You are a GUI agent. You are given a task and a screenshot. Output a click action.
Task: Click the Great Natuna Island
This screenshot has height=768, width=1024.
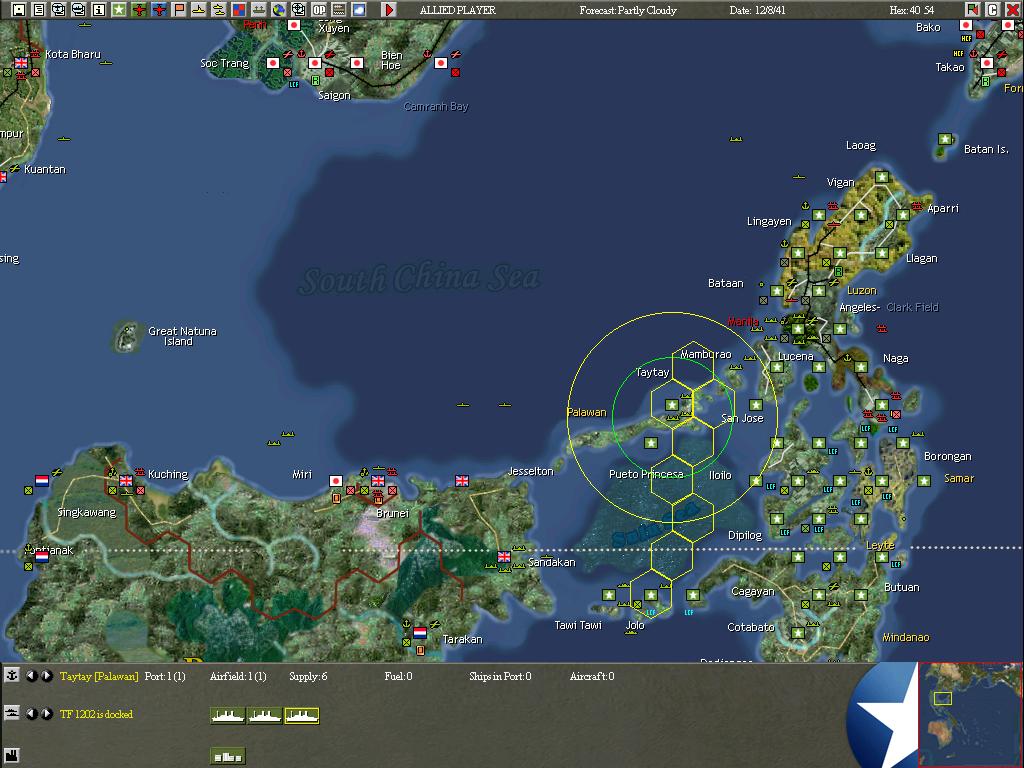(x=126, y=336)
